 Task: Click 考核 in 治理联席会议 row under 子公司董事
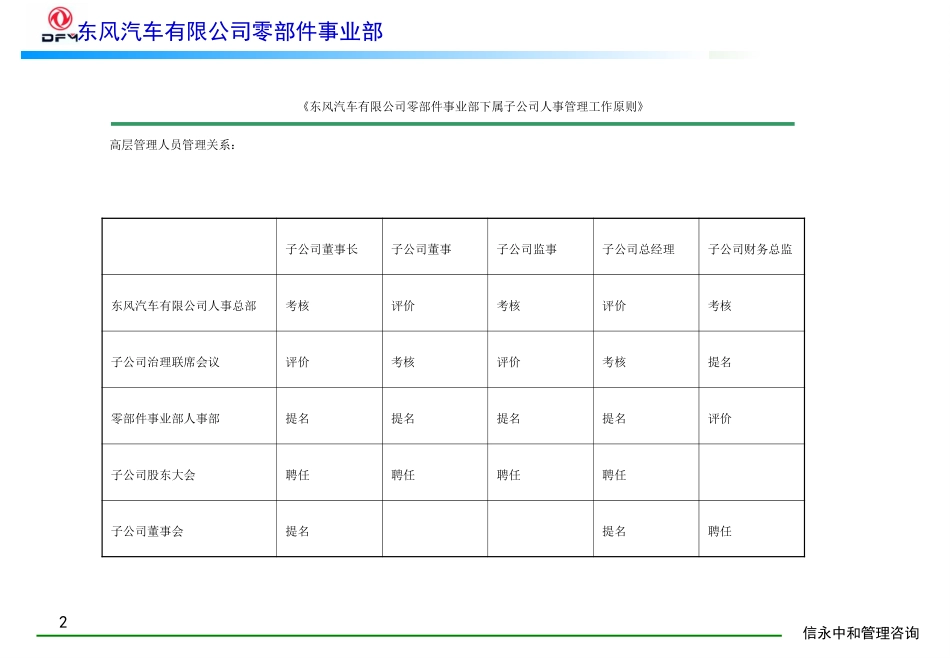coord(403,362)
